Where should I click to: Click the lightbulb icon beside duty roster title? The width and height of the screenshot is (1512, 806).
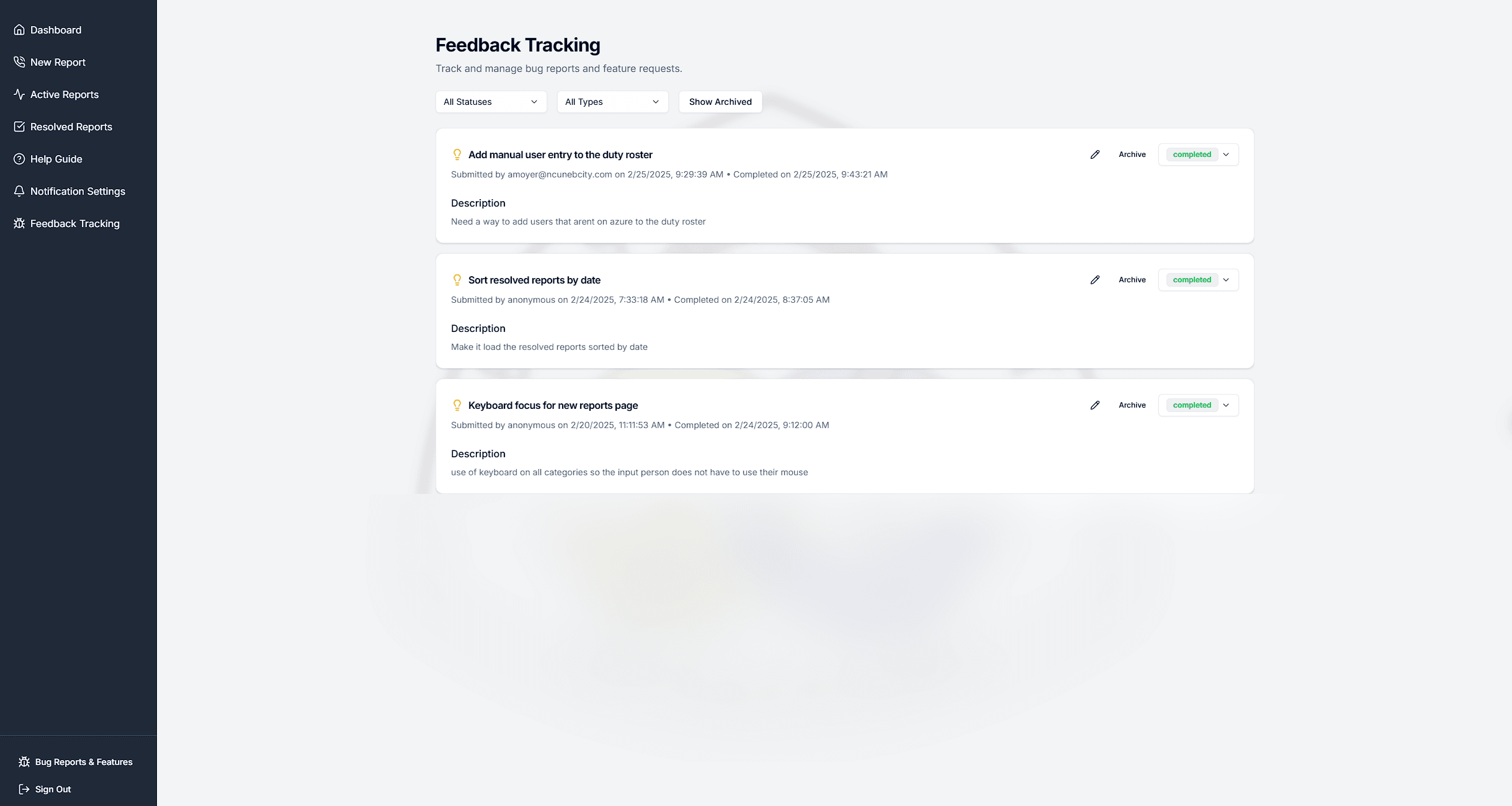pyautogui.click(x=457, y=154)
